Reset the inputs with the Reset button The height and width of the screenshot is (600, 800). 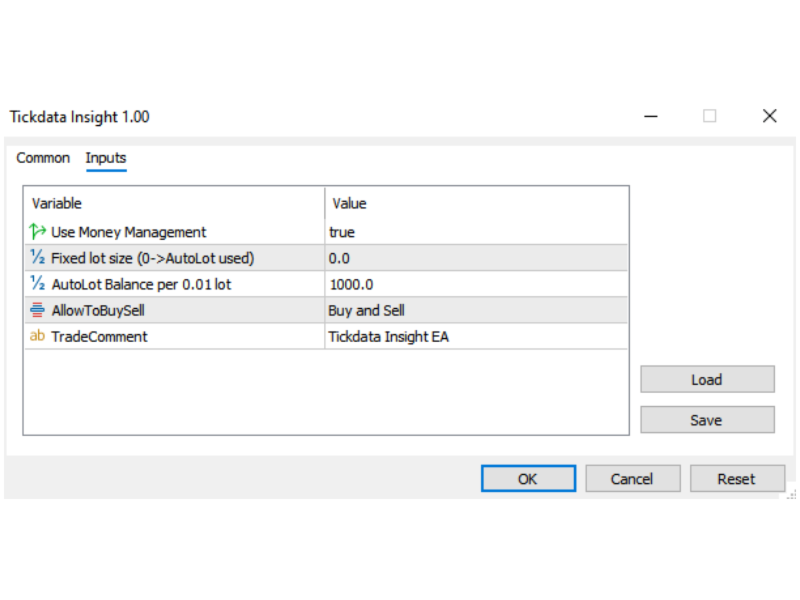point(737,479)
